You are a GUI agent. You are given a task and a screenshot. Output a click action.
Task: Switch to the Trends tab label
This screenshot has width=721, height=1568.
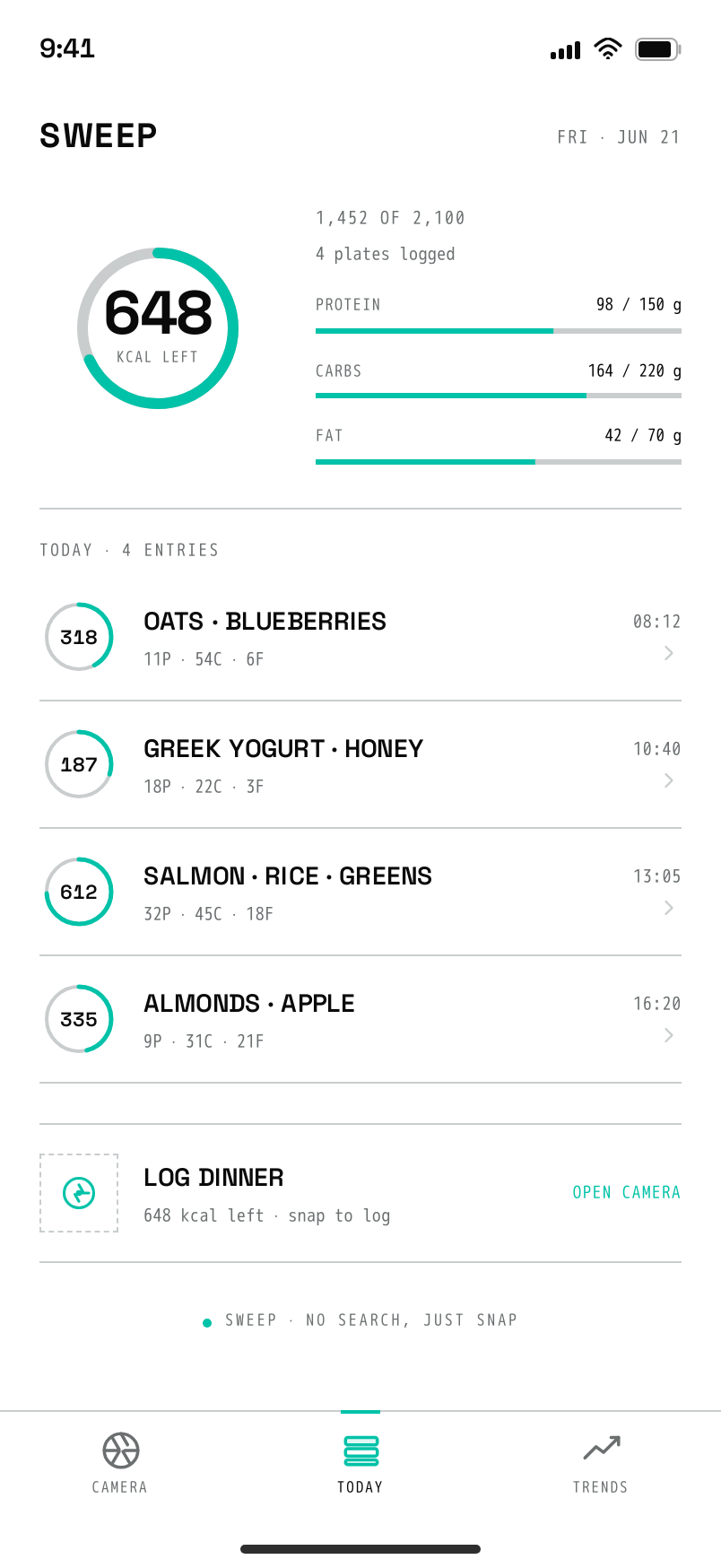[x=601, y=1487]
